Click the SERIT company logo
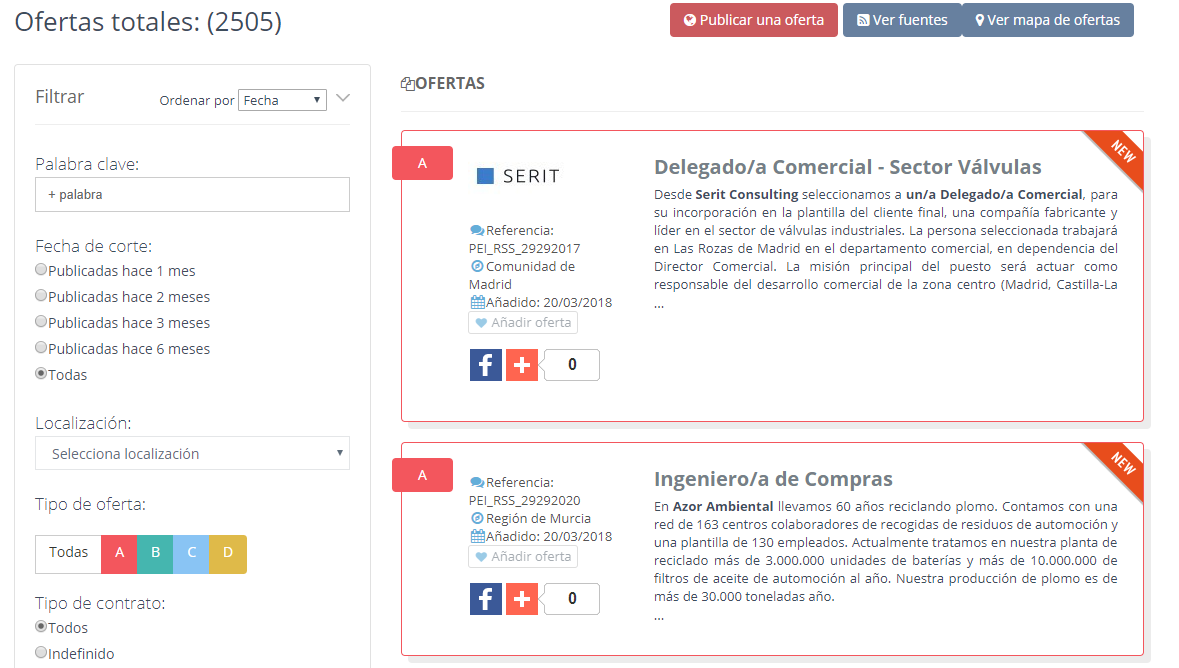The width and height of the screenshot is (1179, 668). [518, 177]
